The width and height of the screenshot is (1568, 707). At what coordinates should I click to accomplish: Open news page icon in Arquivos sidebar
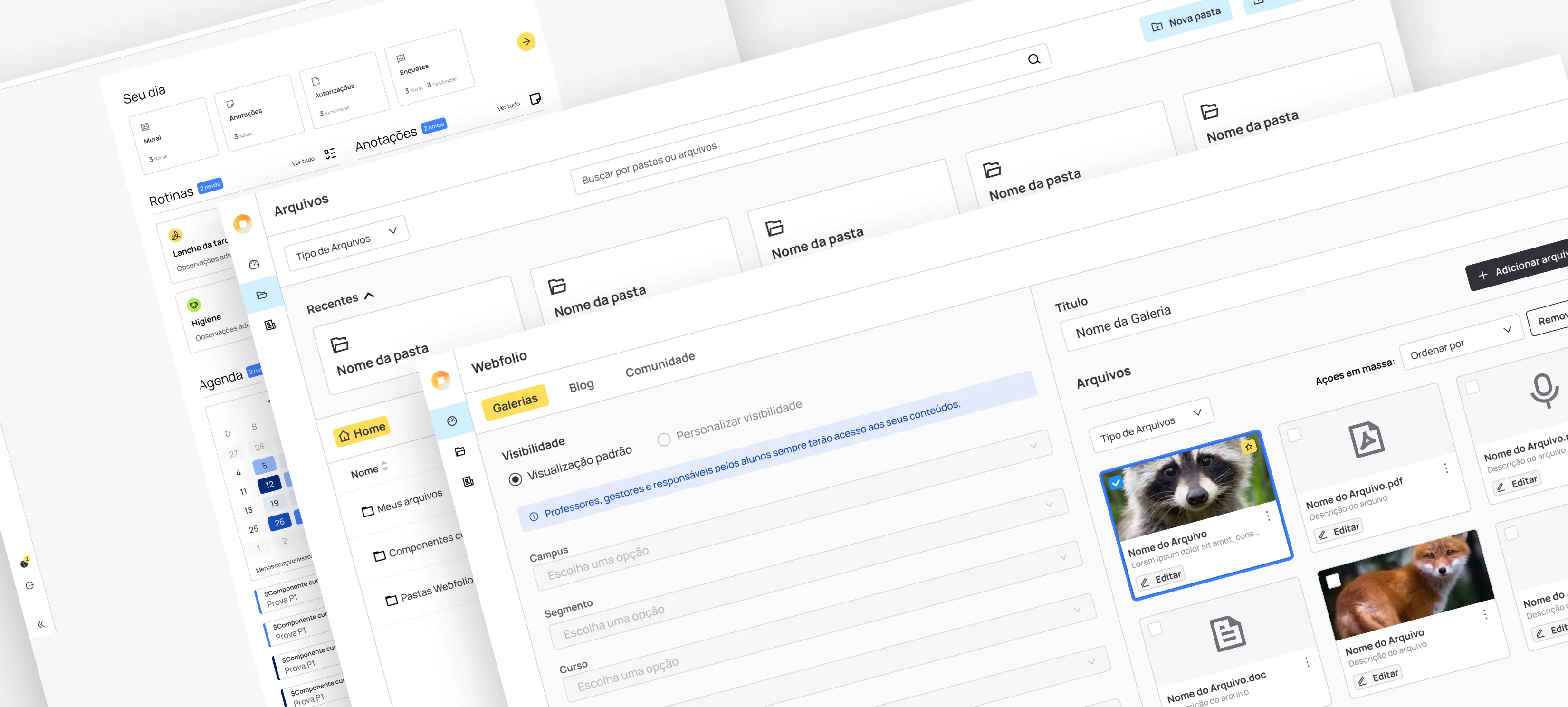click(x=270, y=325)
